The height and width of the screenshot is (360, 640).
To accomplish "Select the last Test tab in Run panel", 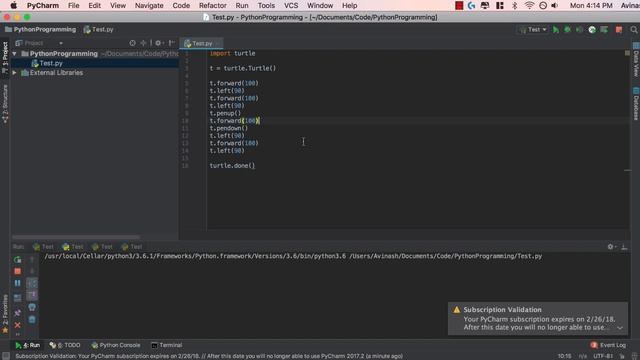I will pos(132,247).
